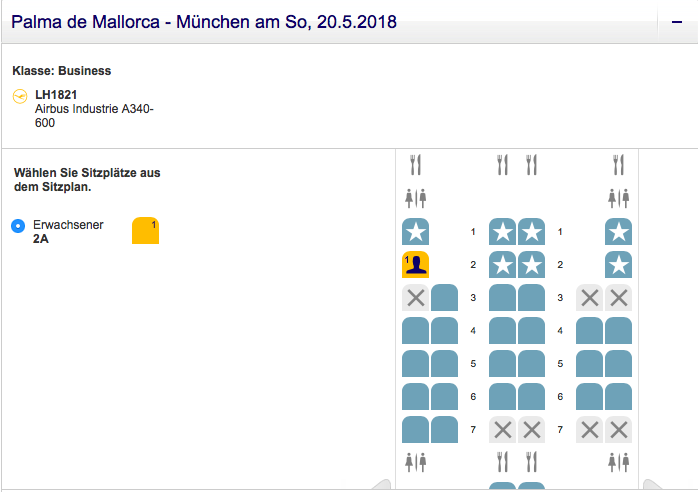Viewport: 698px width, 492px height.
Task: Select the right-block aisle seat in row 5
Action: click(590, 364)
